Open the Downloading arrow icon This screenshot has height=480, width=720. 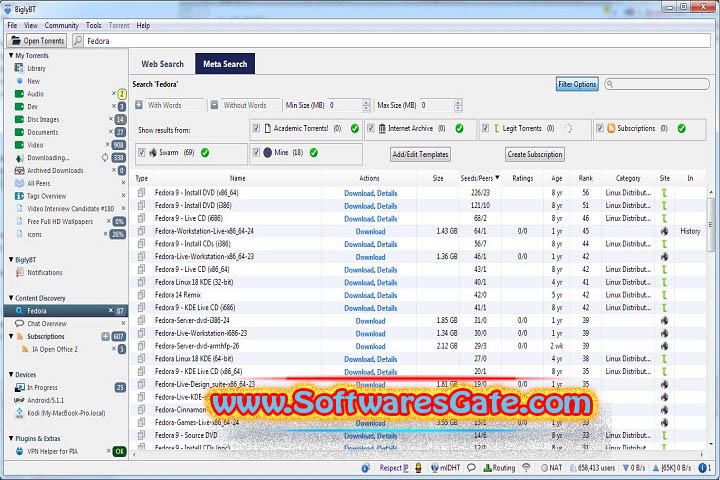[x=19, y=158]
